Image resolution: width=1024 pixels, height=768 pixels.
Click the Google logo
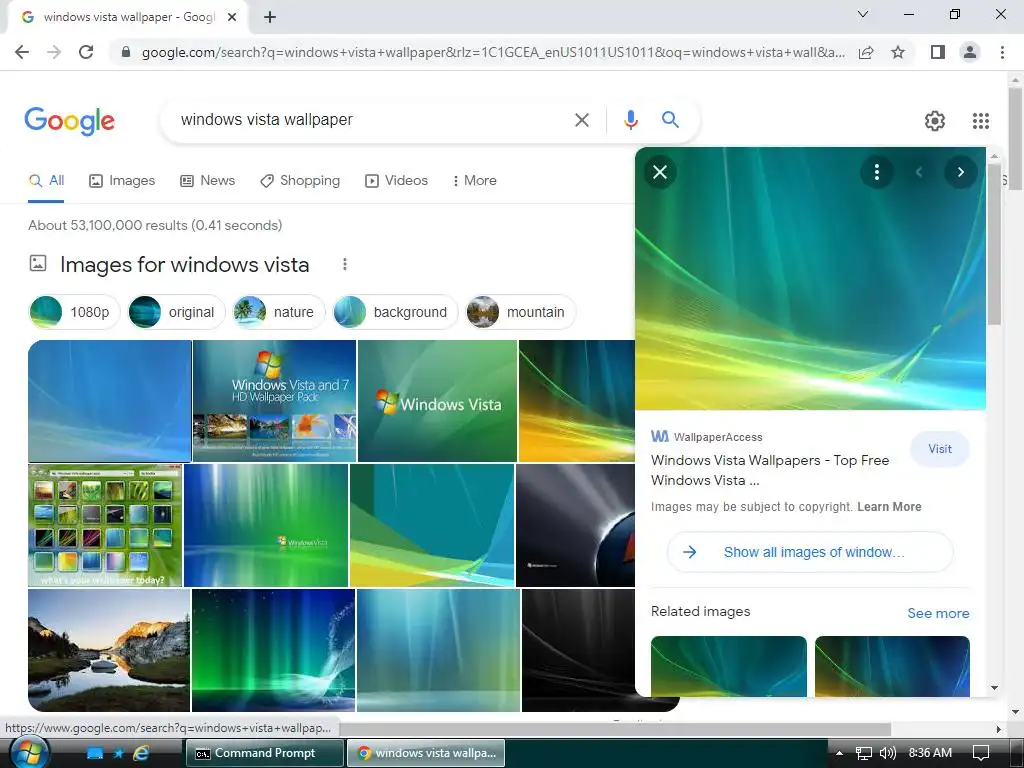pos(70,121)
